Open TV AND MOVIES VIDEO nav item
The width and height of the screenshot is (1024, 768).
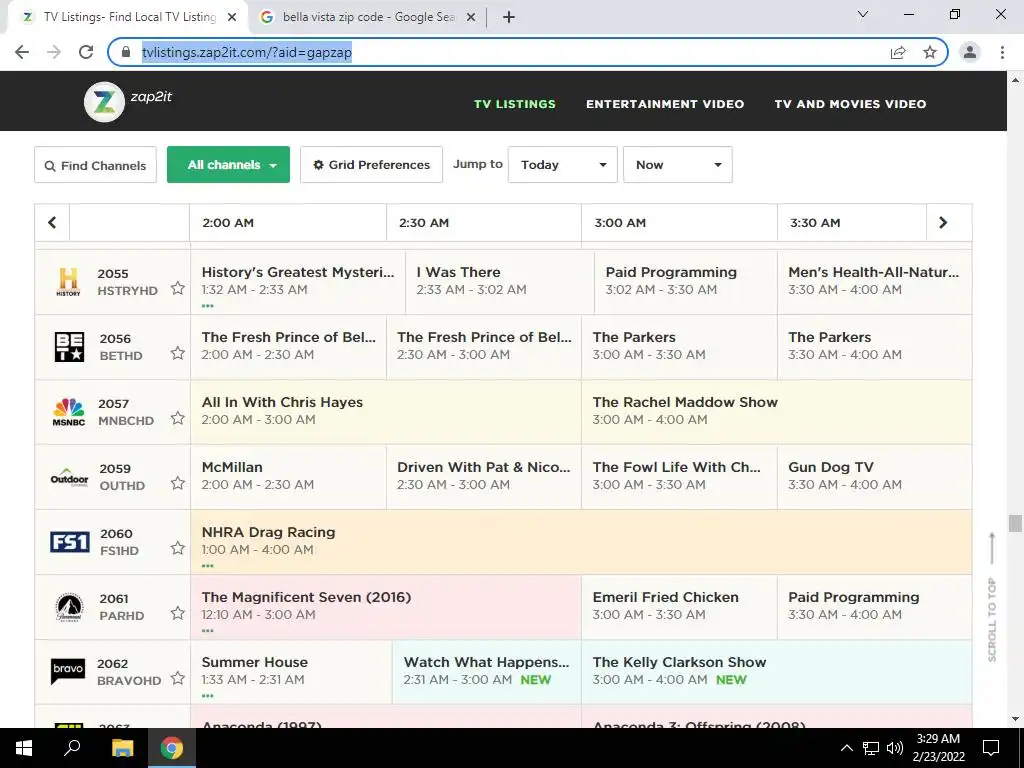click(850, 104)
